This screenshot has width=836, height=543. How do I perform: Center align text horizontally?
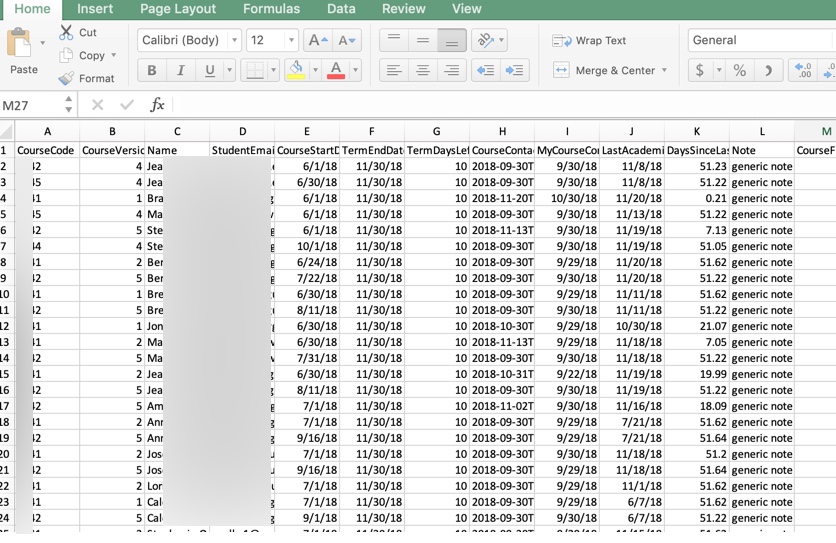tap(423, 70)
